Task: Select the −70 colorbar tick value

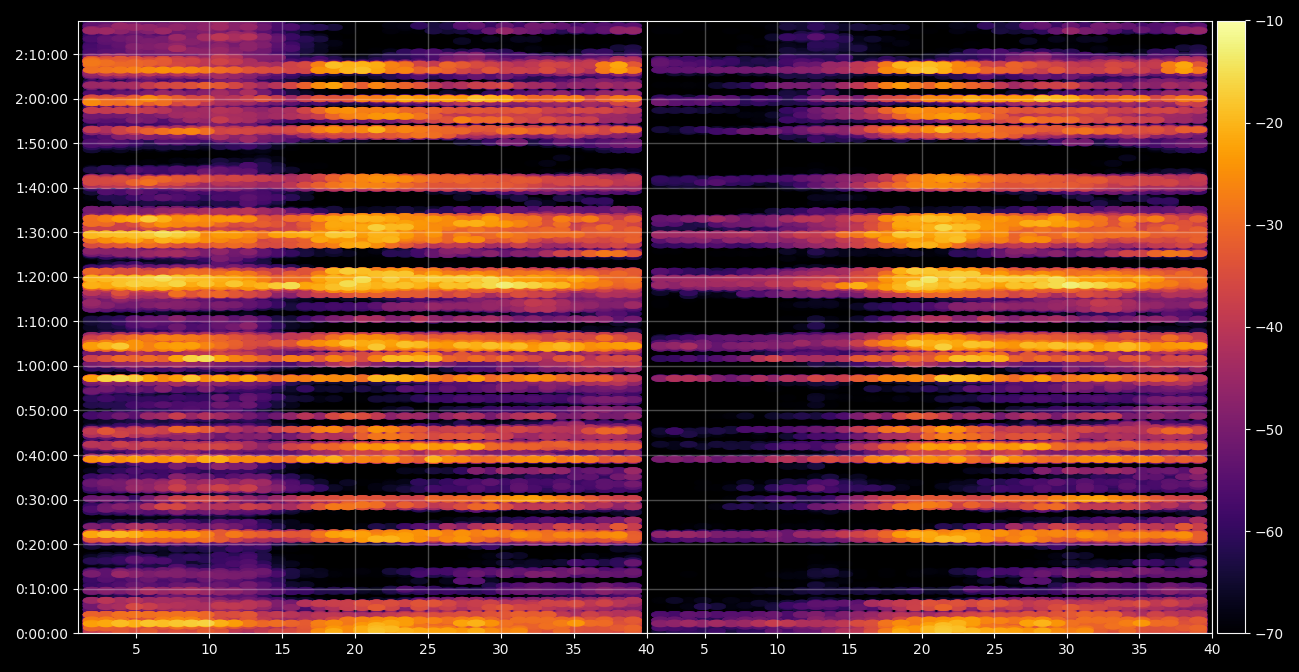Action: 1269,634
